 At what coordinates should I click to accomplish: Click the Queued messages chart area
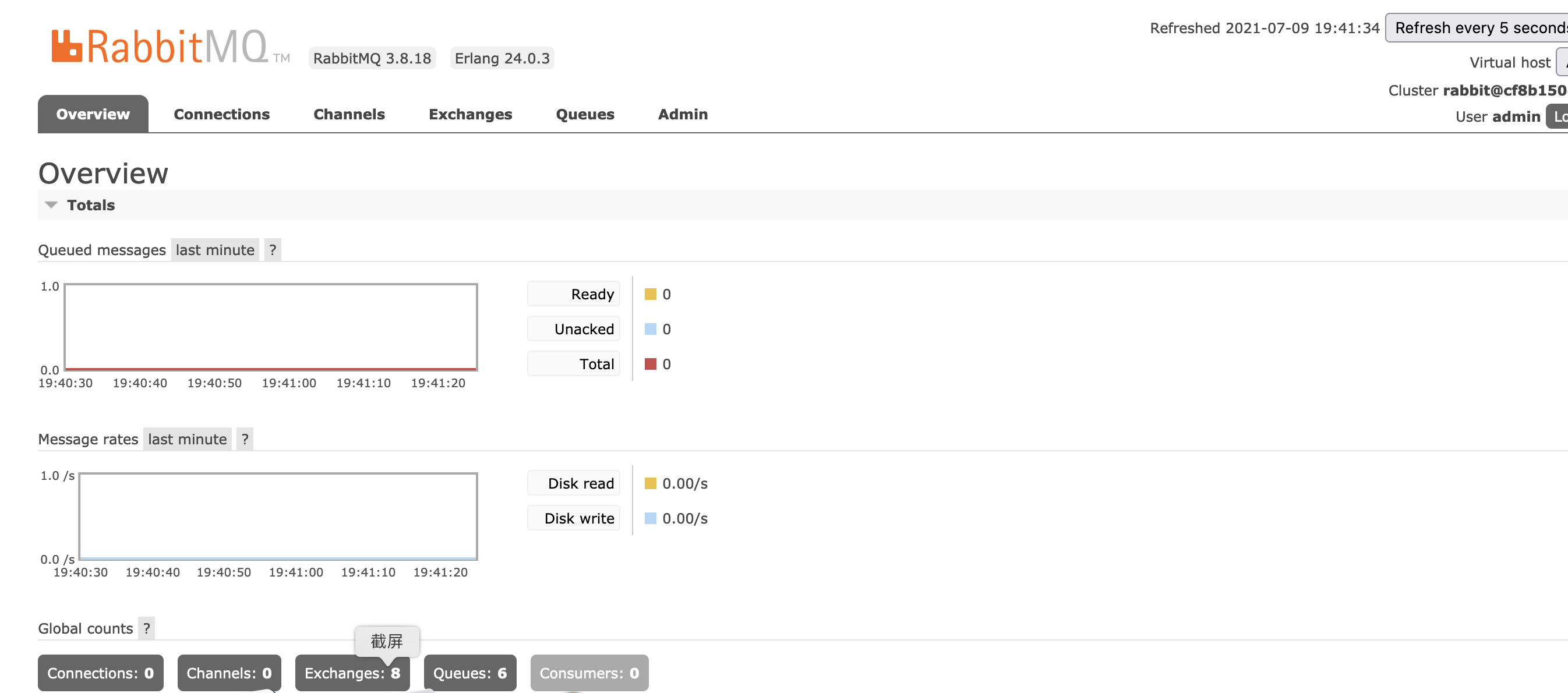pyautogui.click(x=270, y=327)
